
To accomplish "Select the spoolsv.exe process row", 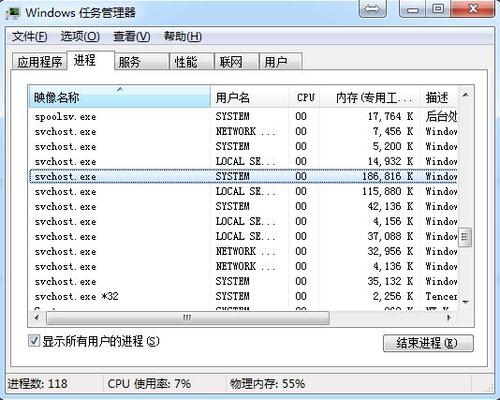I will point(243,116).
